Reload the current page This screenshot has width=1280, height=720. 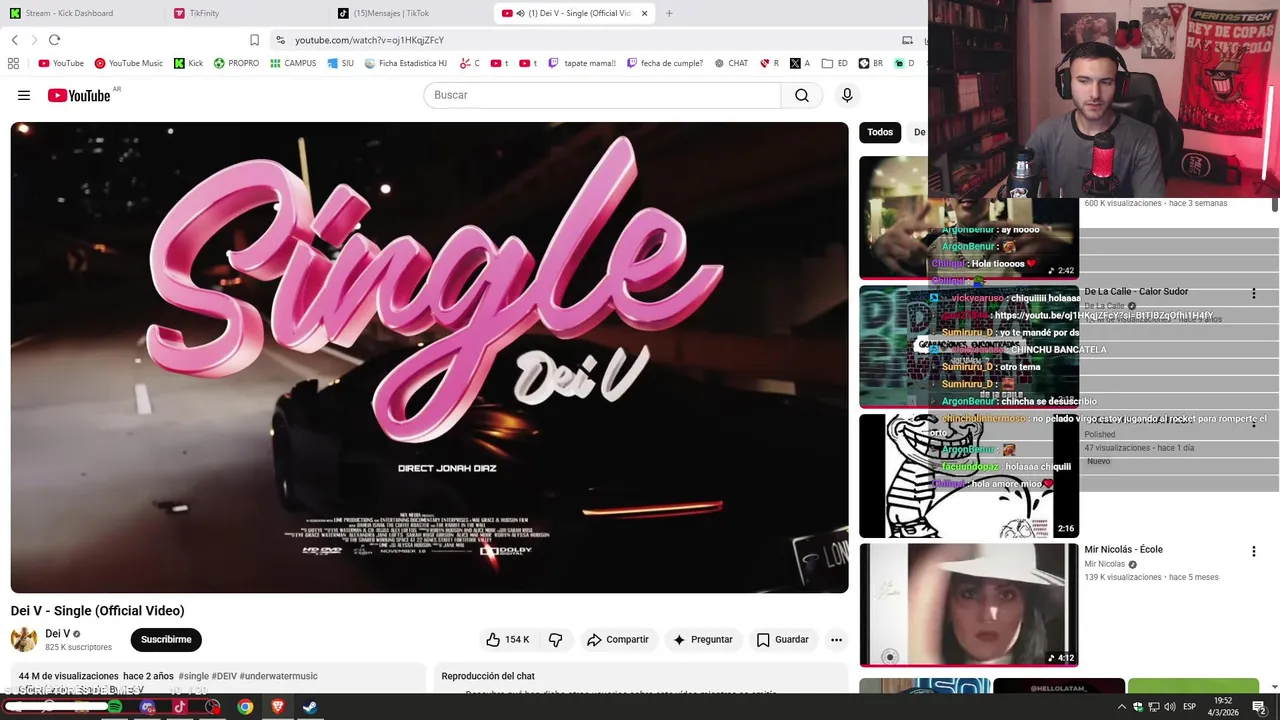tap(54, 40)
